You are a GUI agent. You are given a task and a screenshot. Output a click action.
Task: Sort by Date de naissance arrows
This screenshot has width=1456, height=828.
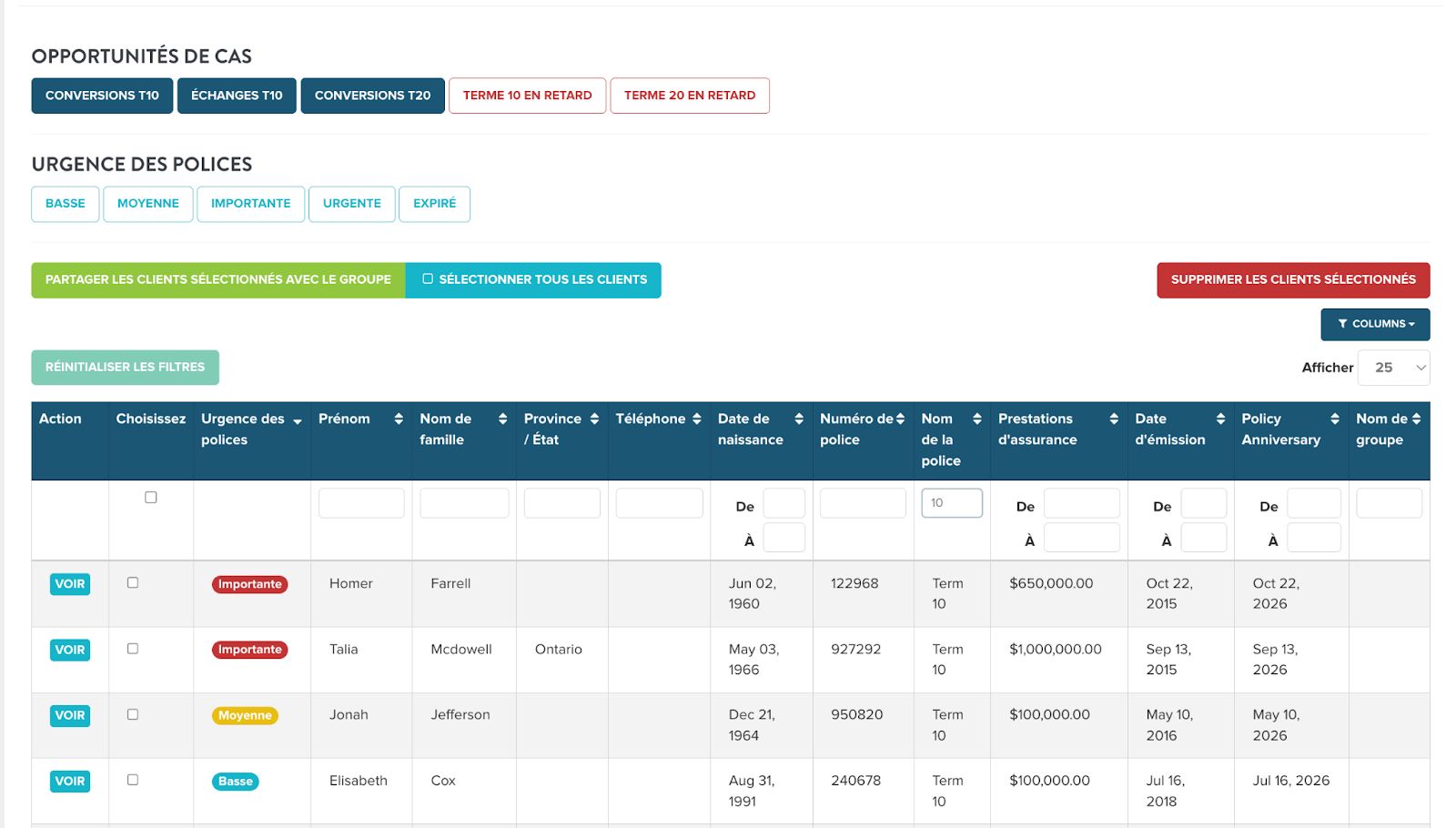(798, 419)
